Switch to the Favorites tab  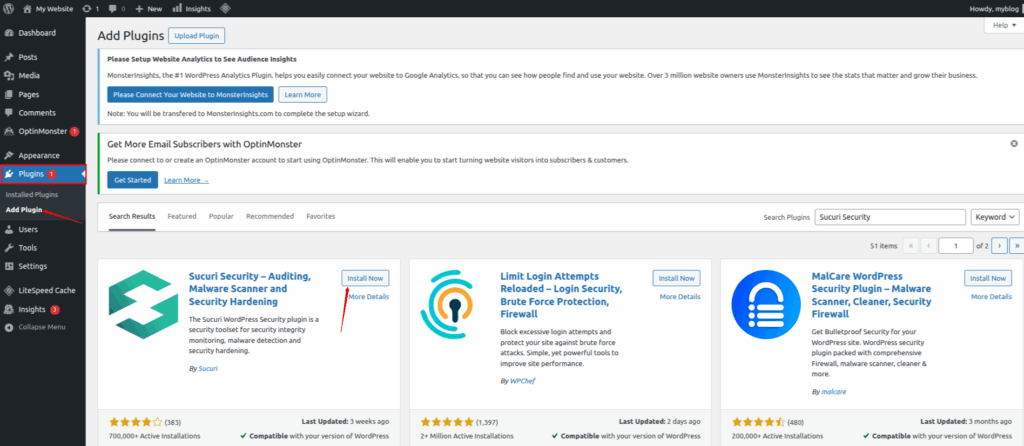321,216
